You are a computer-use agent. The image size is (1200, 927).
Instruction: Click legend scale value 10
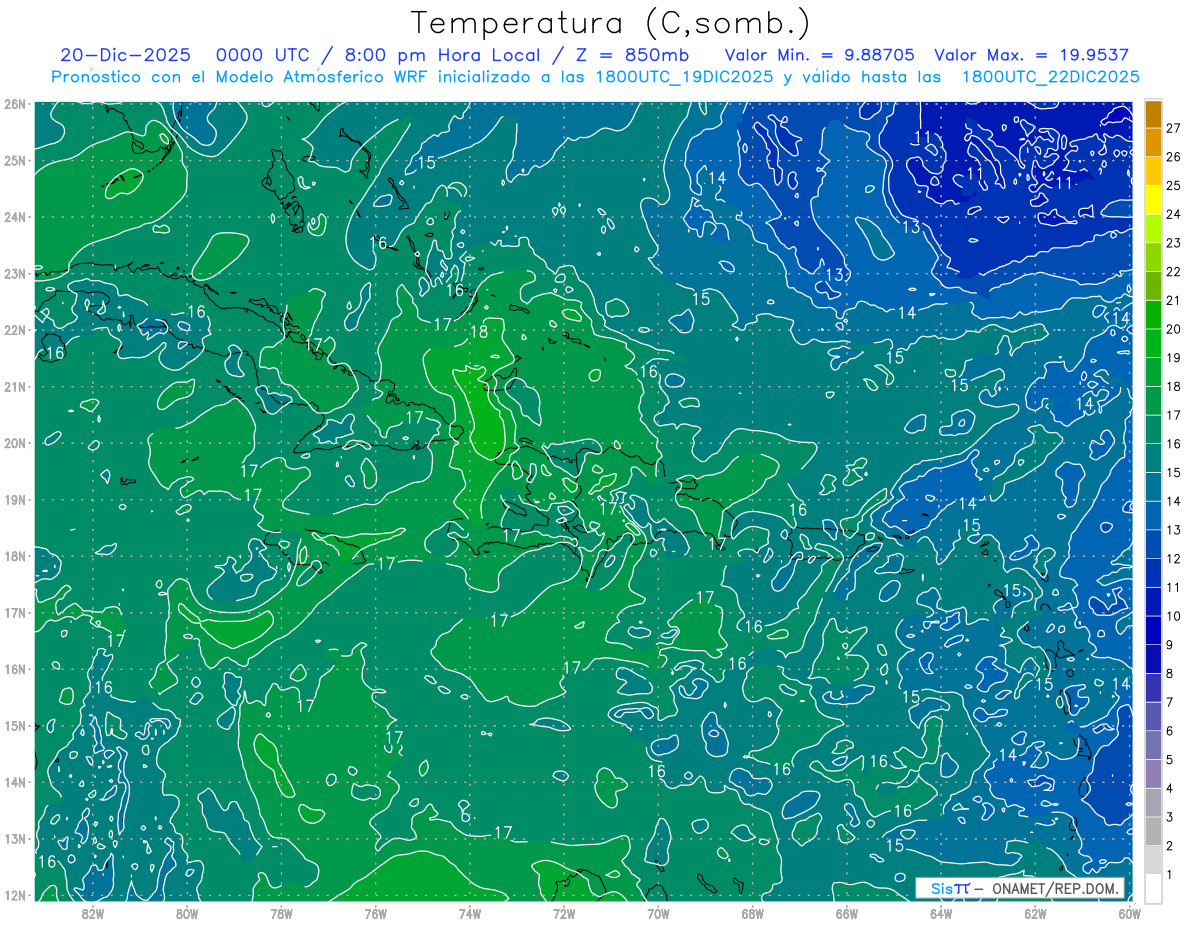(1174, 616)
